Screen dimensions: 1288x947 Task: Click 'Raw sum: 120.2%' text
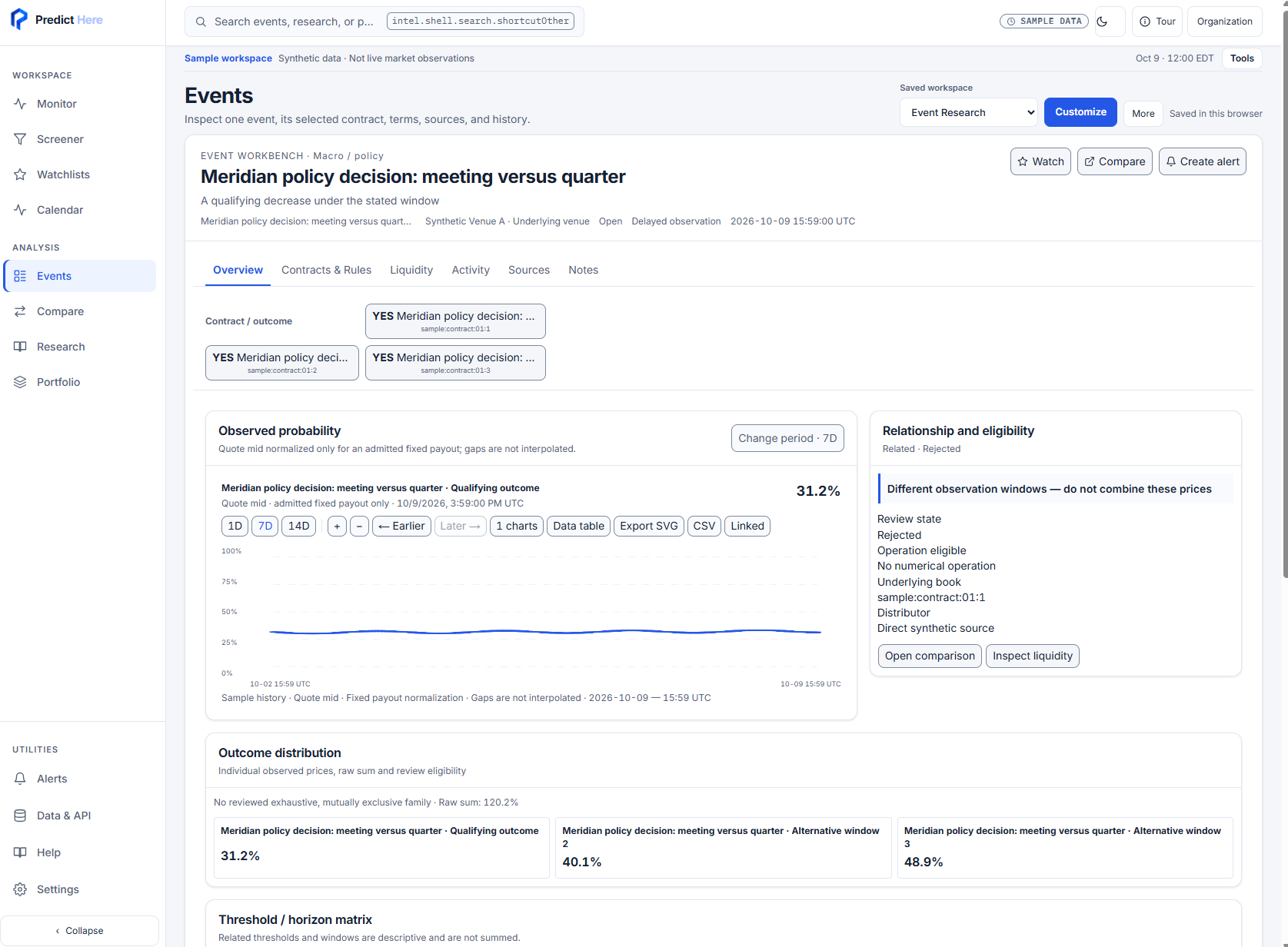tap(478, 802)
